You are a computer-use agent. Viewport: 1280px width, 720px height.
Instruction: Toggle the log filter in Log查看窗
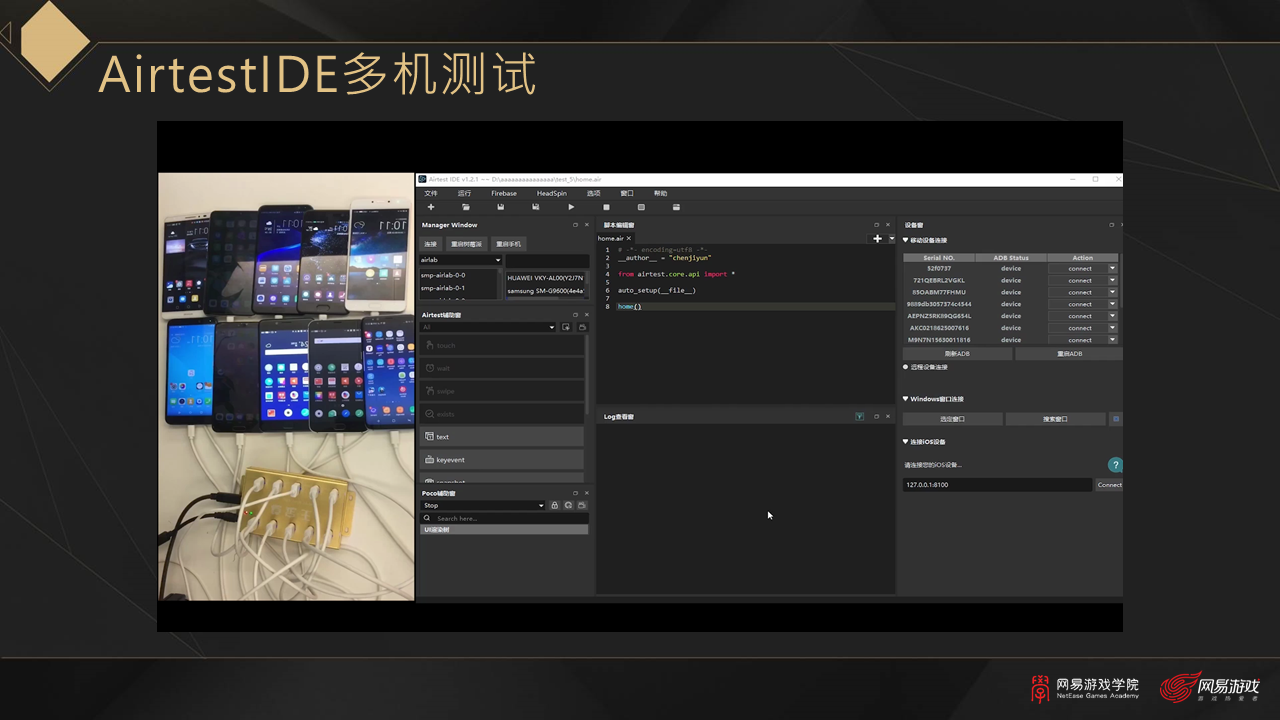859,416
